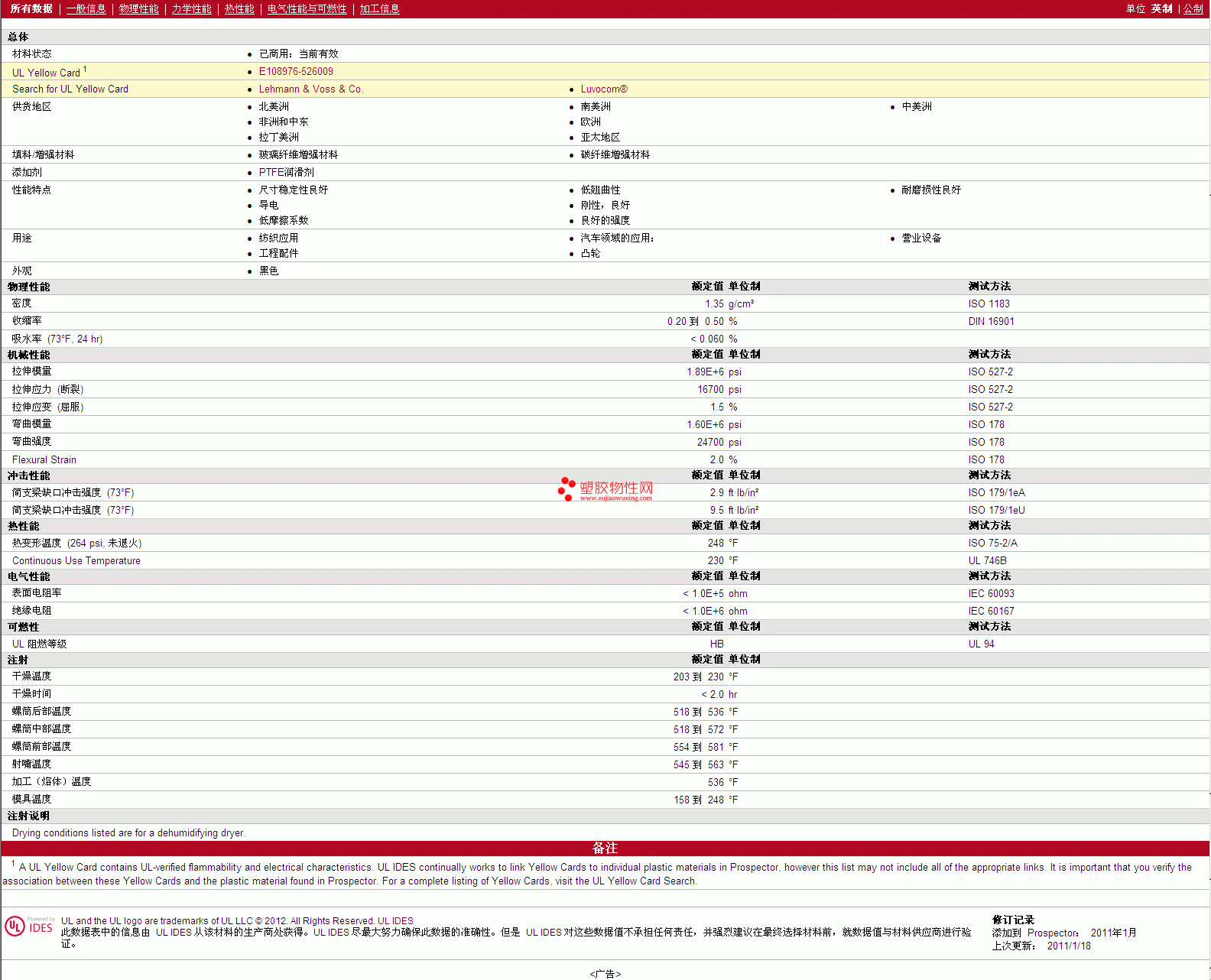
Task: Open ISO 178 for 弯曲强度
Action: click(986, 442)
